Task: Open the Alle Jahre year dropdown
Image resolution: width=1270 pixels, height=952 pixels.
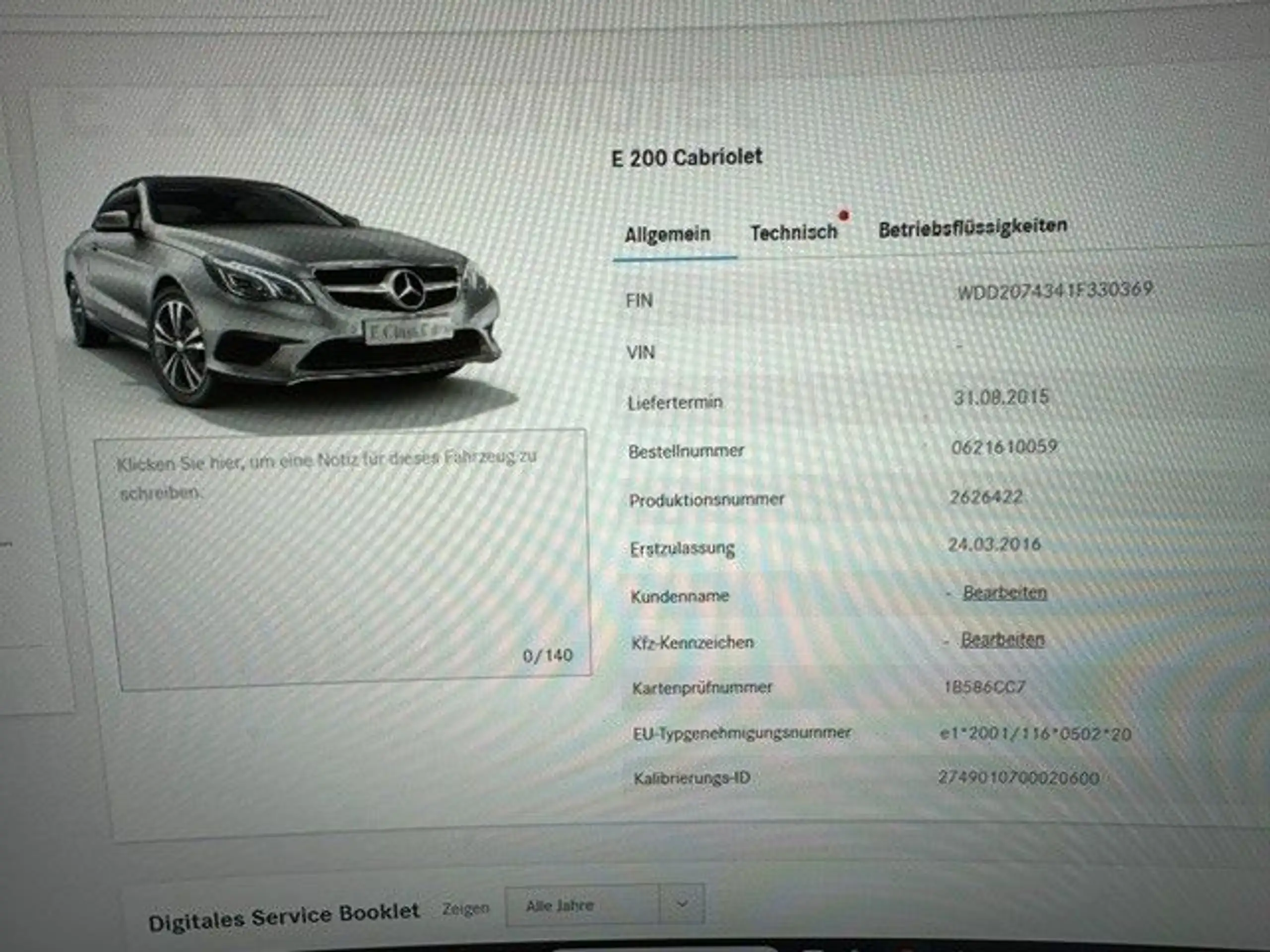Action: tap(605, 905)
